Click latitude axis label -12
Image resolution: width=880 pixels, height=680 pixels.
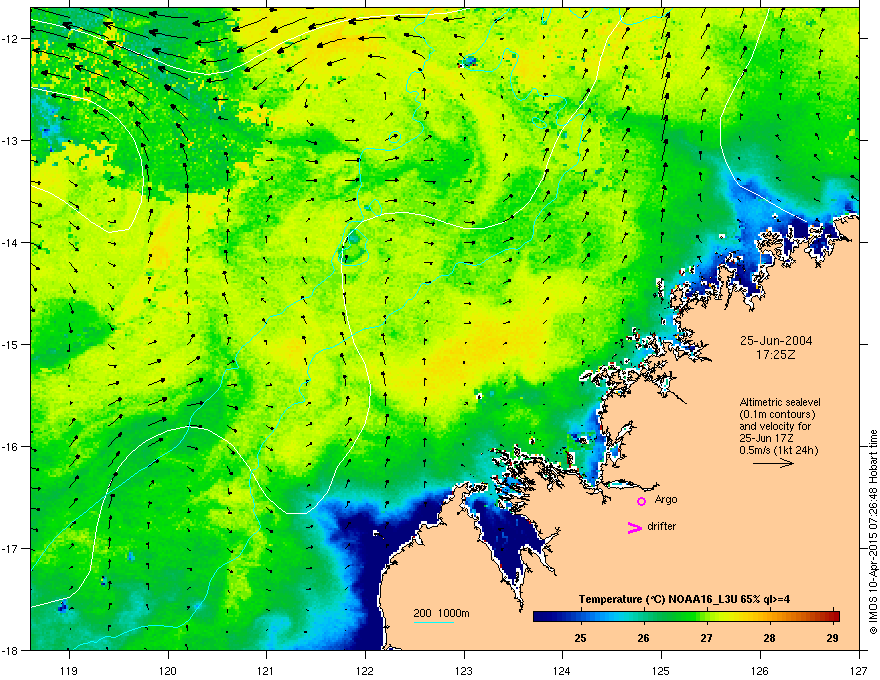tap(11, 38)
